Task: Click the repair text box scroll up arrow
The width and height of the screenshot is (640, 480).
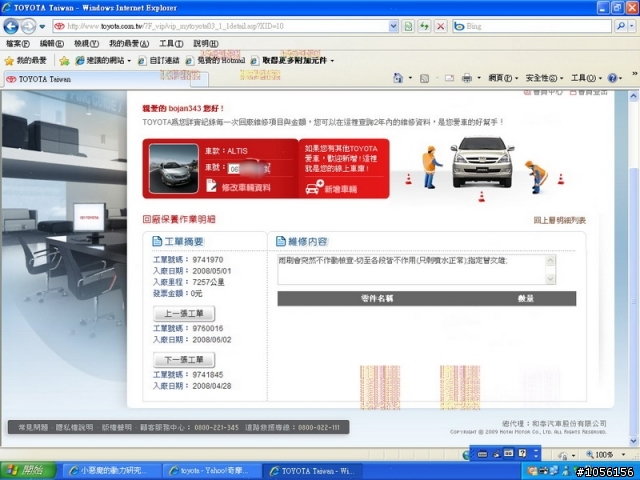Action: tap(550, 260)
